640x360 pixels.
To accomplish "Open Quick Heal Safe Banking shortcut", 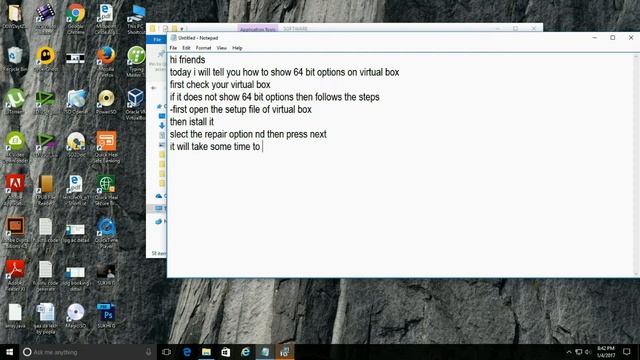I will point(106,147).
